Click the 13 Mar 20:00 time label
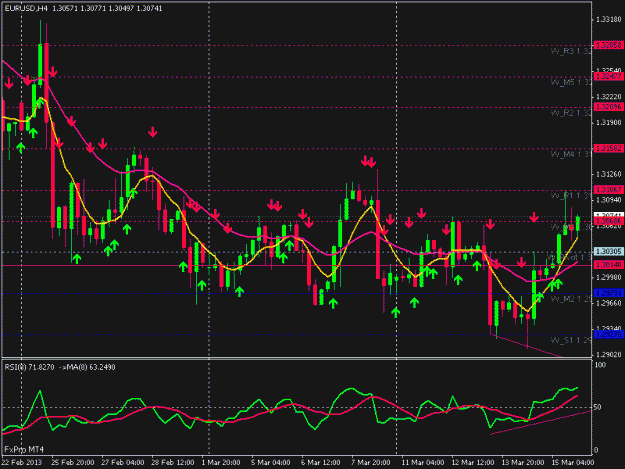Viewport: 625px width, 469px height. point(523,462)
